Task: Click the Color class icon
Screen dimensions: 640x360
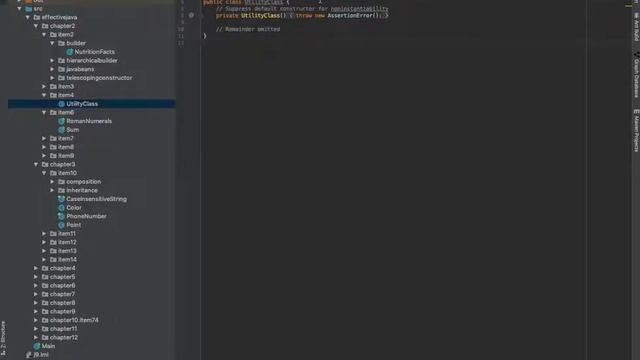Action: coord(62,207)
